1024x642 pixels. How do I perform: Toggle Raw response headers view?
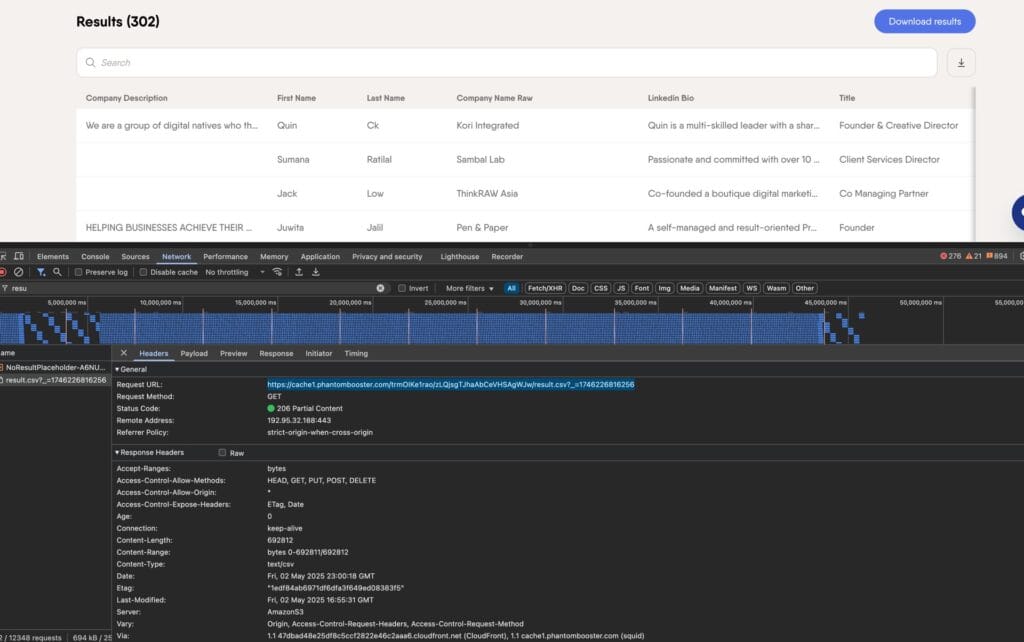222,450
